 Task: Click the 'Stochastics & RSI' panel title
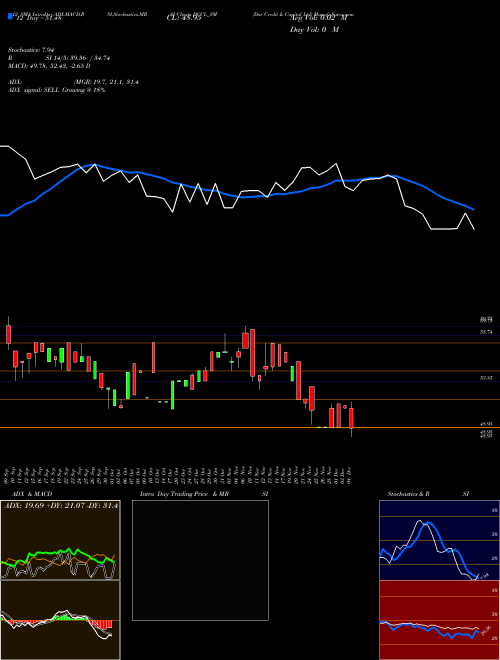428,494
